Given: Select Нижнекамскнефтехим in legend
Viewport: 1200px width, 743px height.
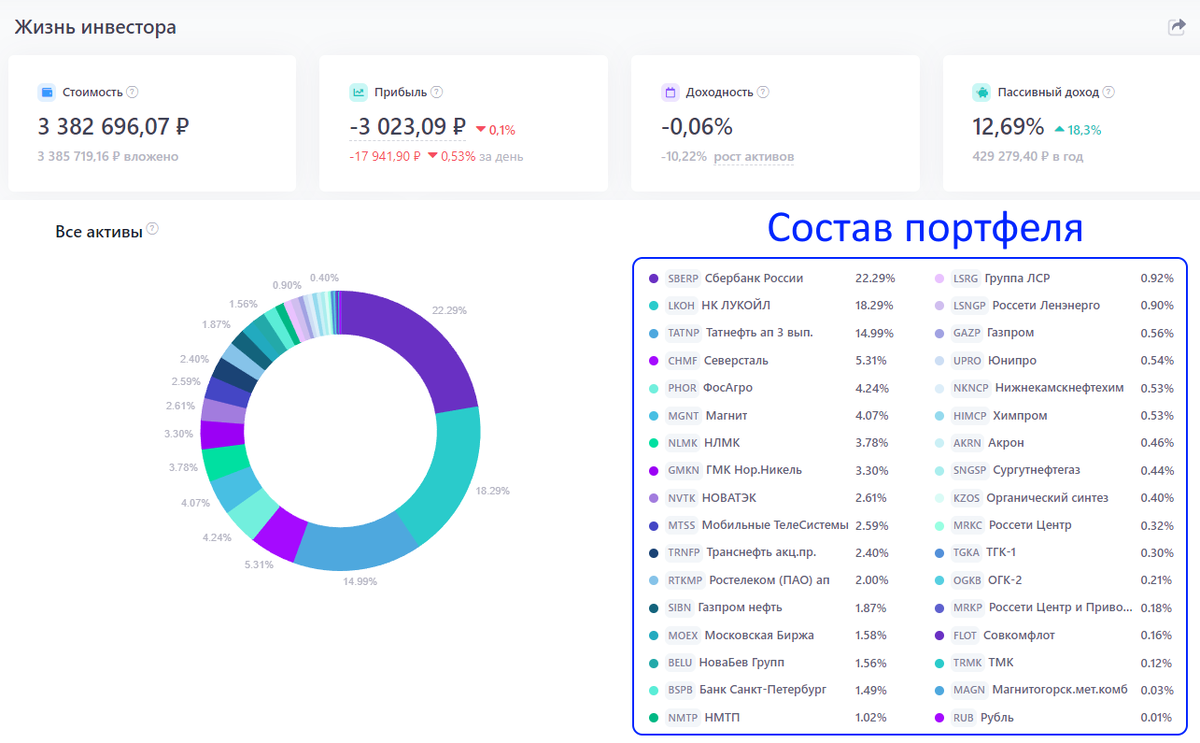Looking at the screenshot, I should click(1059, 388).
